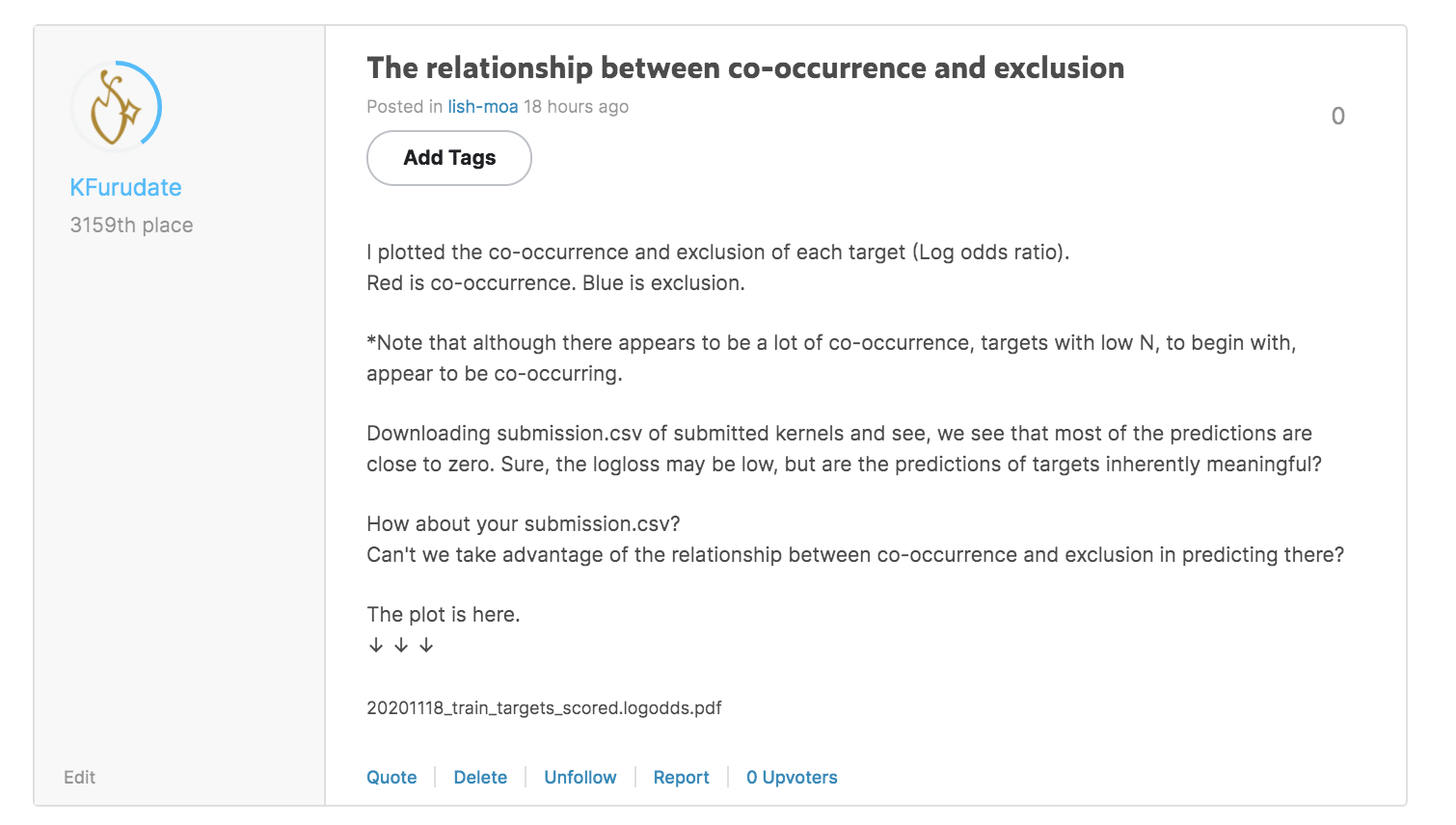The height and width of the screenshot is (825, 1456).
Task: Delete this discussion post
Action: coord(480,777)
